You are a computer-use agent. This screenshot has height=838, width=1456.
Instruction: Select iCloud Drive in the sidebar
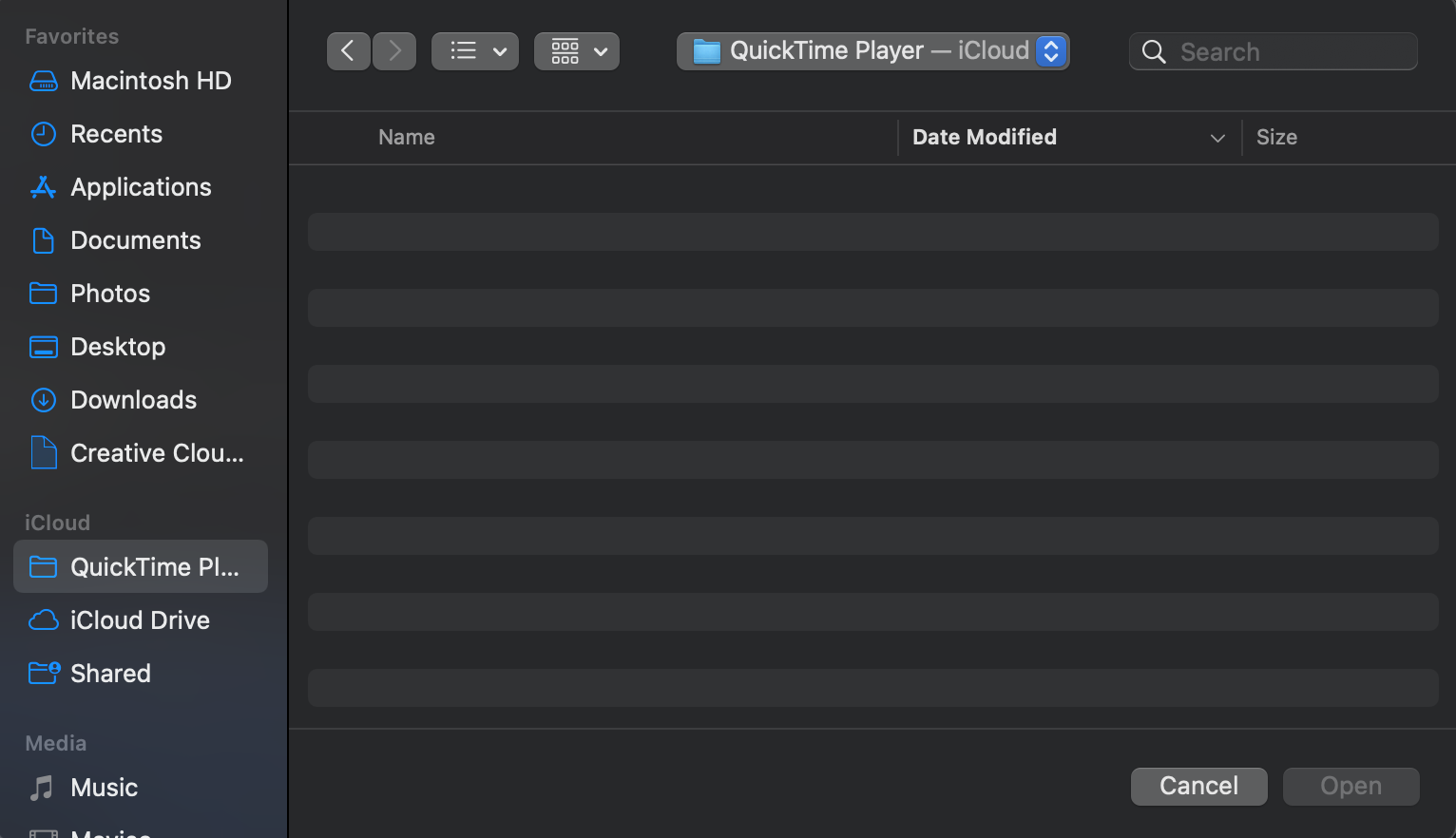(x=141, y=620)
